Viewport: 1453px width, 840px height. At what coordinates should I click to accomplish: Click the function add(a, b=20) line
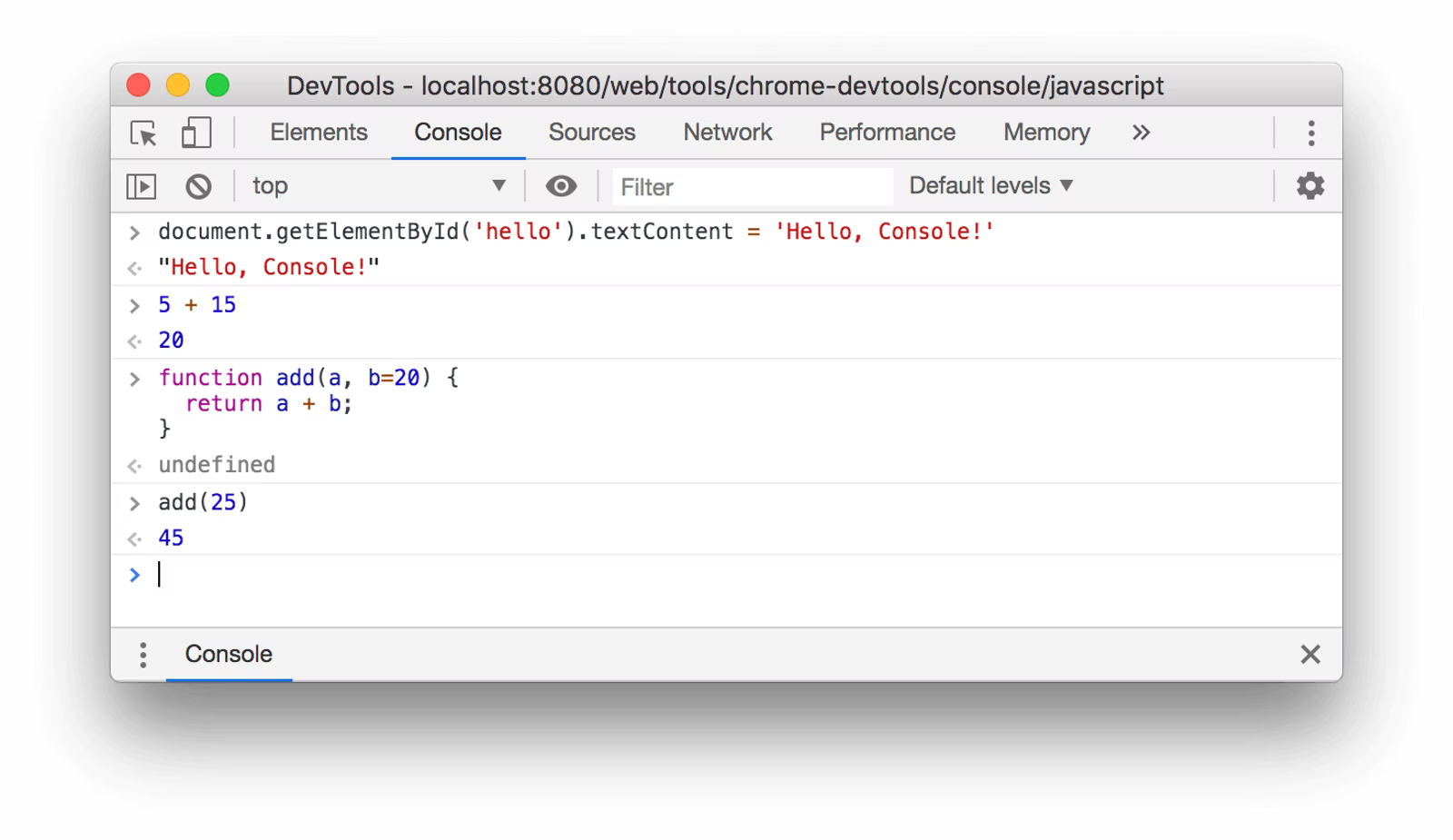pos(309,377)
